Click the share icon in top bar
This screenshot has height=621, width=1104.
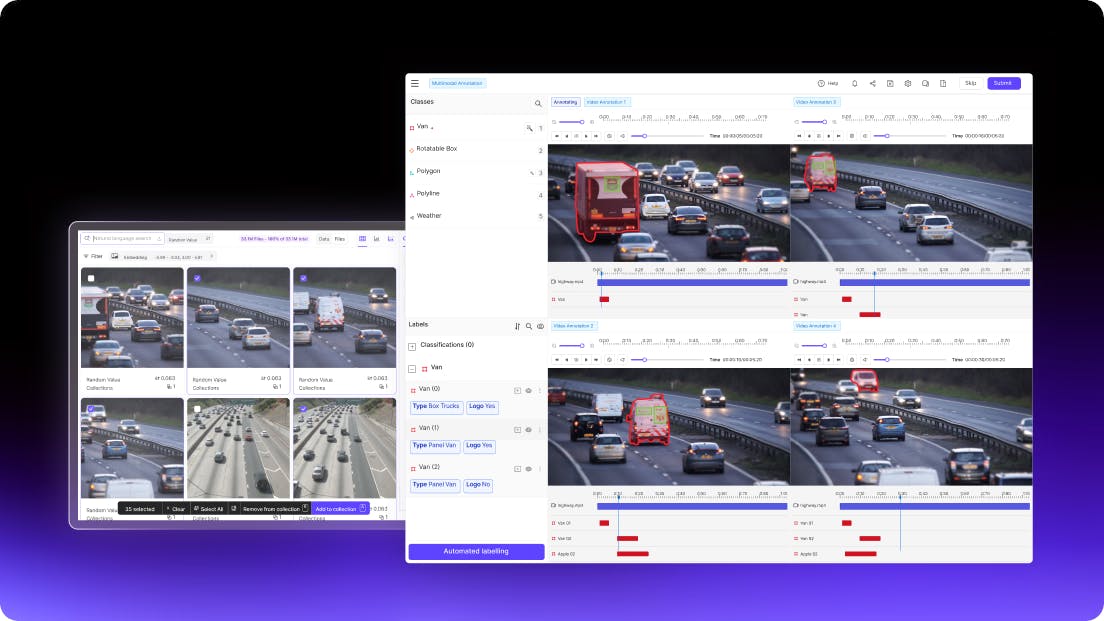point(872,83)
